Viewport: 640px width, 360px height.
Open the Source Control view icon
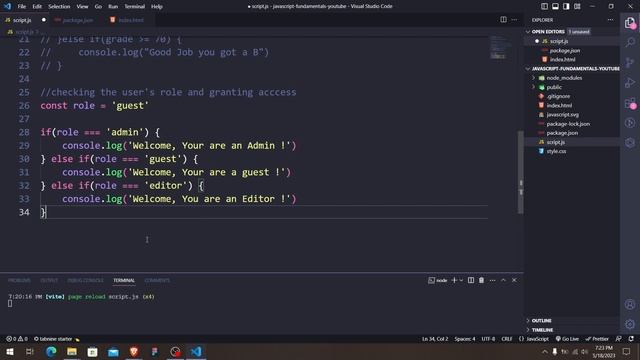click(x=630, y=62)
